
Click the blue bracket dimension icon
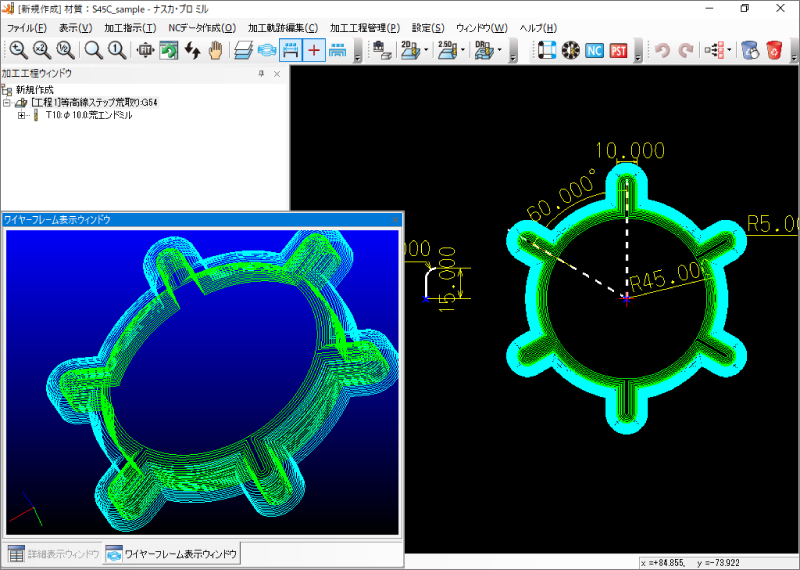point(337,50)
